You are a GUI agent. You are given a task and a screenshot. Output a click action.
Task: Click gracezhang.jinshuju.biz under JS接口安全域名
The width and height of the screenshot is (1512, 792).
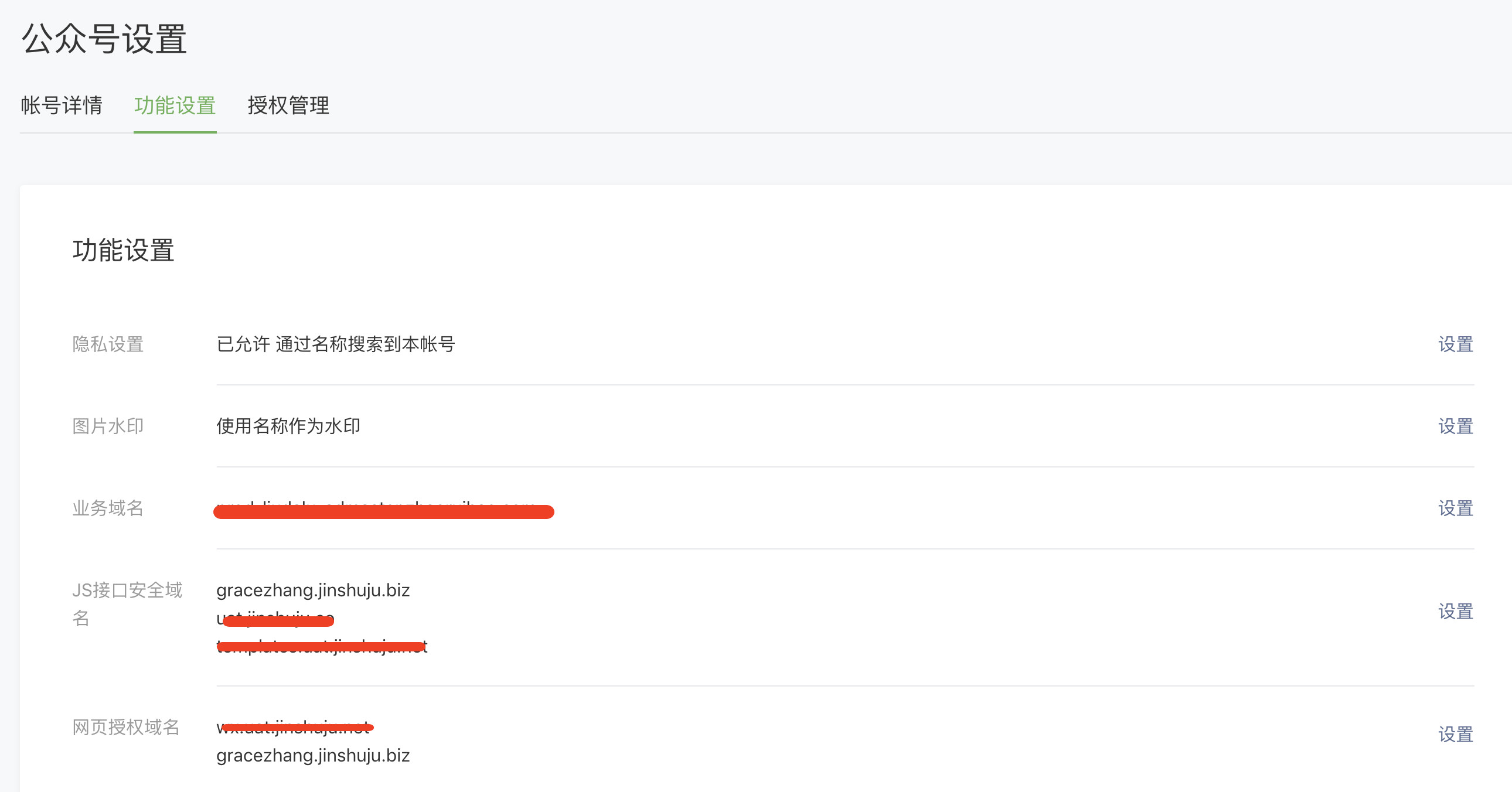tap(313, 590)
